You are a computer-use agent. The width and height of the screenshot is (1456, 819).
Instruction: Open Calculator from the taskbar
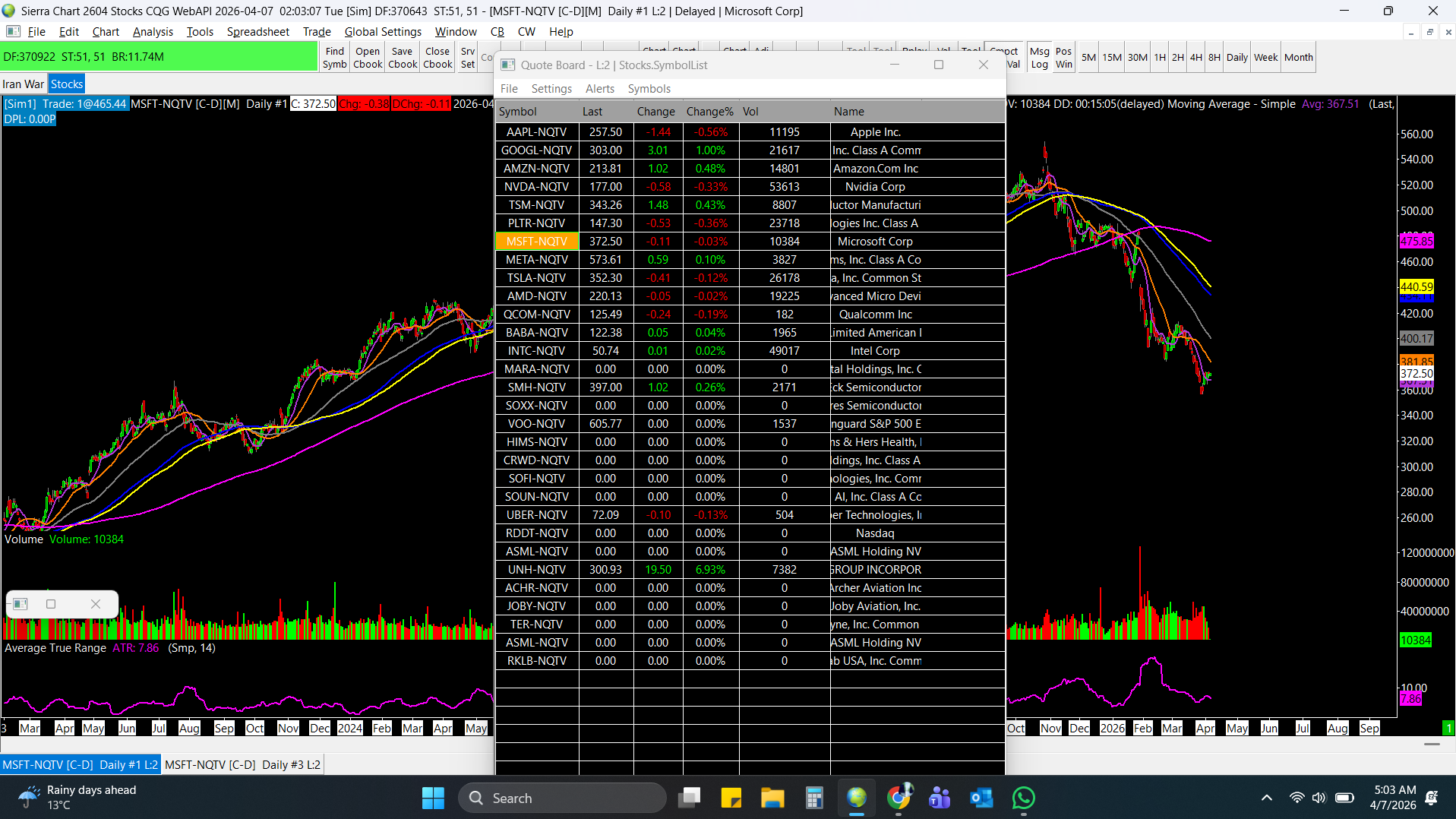814,798
